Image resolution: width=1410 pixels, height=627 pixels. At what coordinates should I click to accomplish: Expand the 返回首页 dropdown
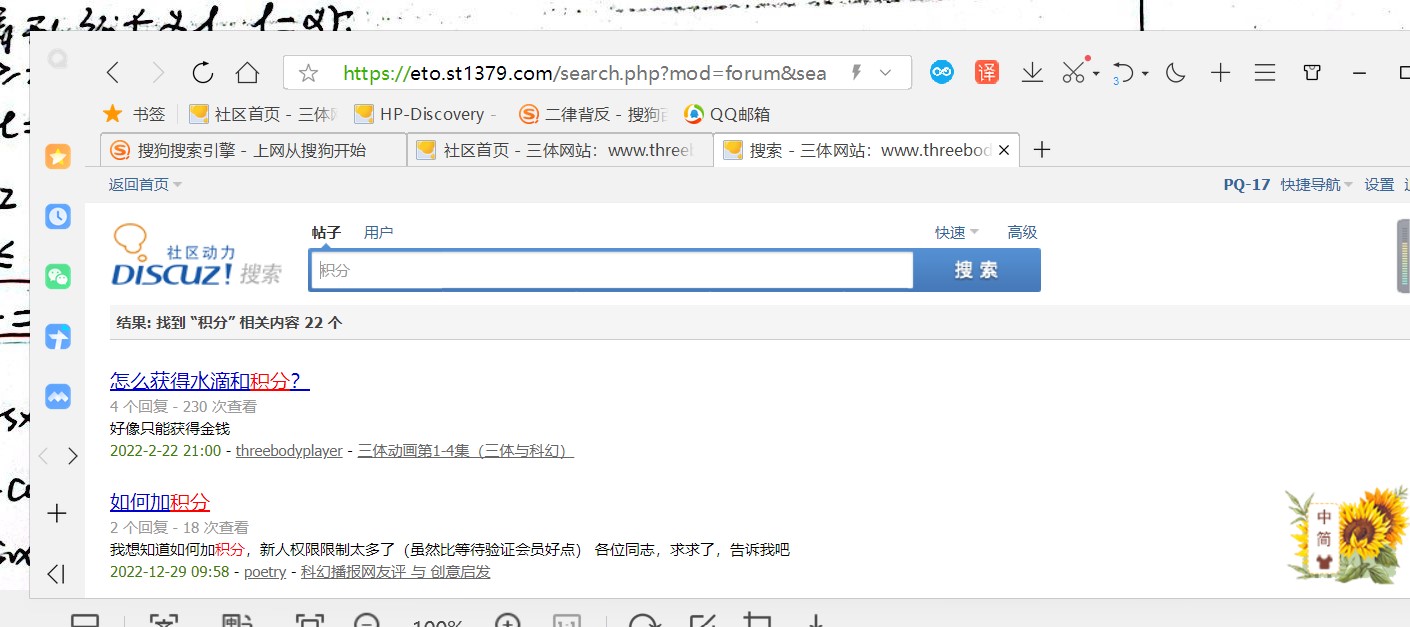point(146,184)
